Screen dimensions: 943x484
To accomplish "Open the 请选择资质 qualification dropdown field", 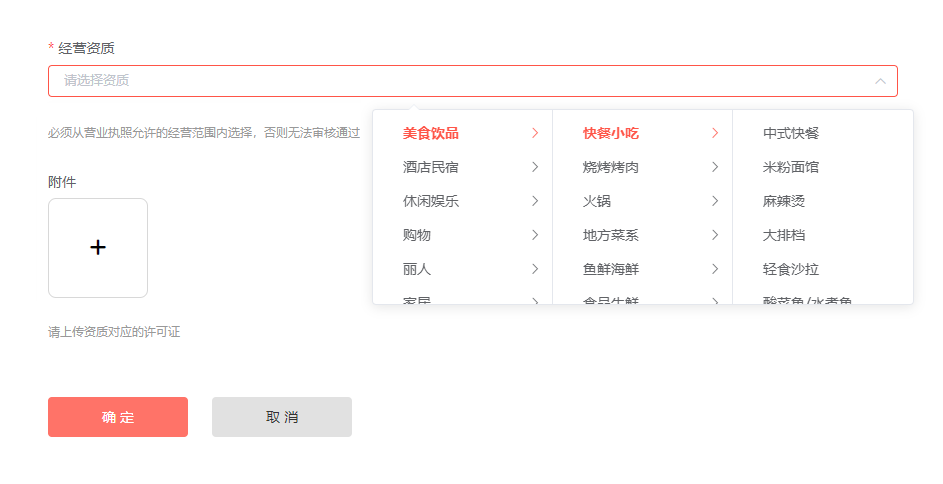I will click(x=473, y=81).
